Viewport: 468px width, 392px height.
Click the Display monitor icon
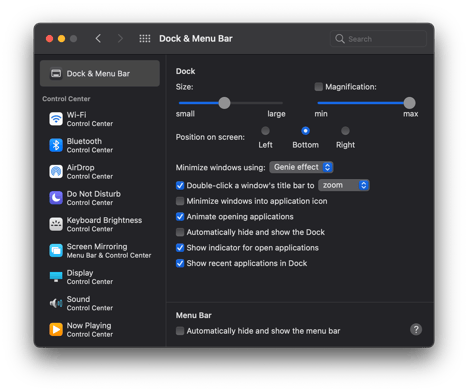56,277
